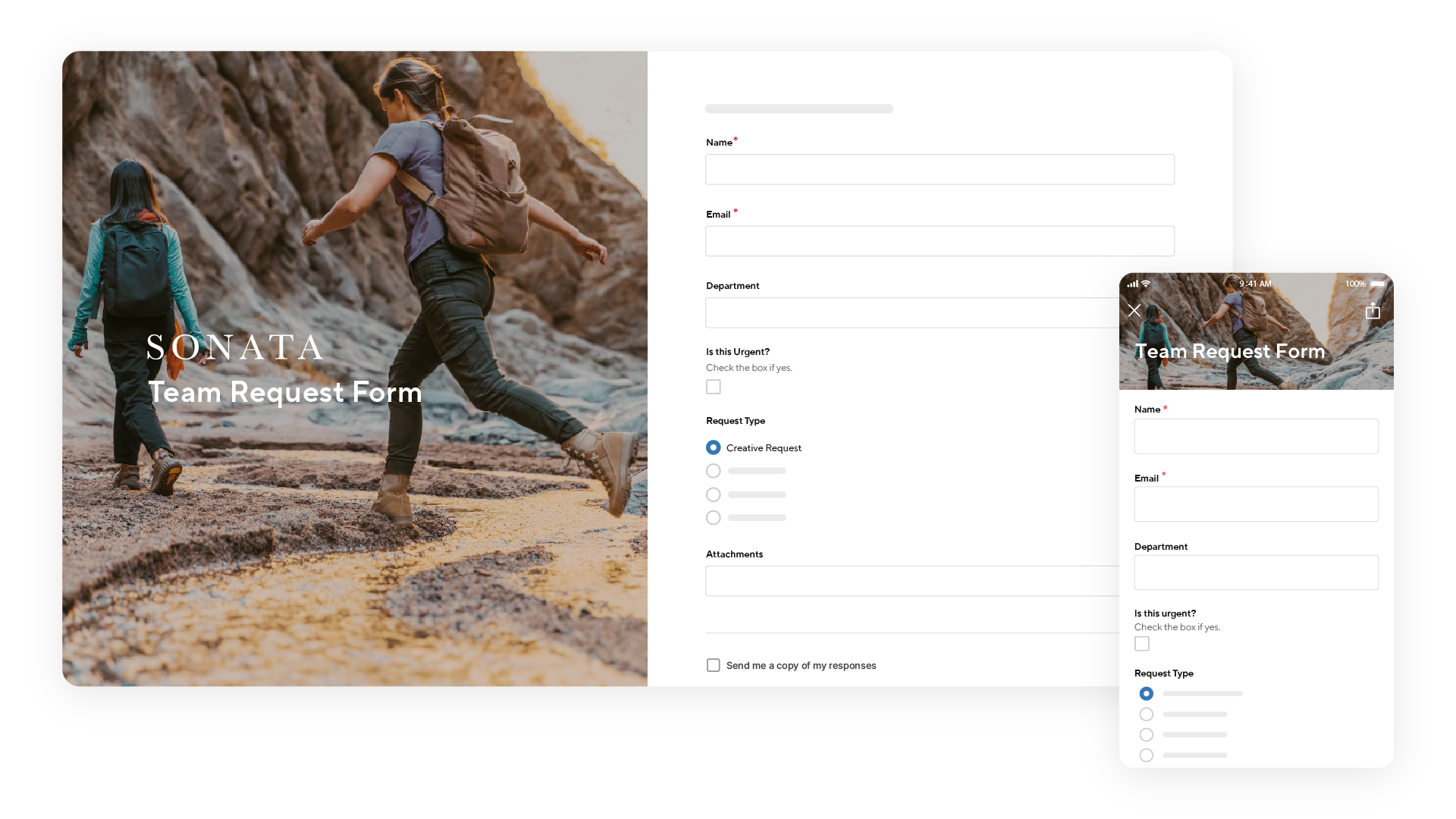1456x819 pixels.
Task: Choose the second Request Type option
Action: 713,470
